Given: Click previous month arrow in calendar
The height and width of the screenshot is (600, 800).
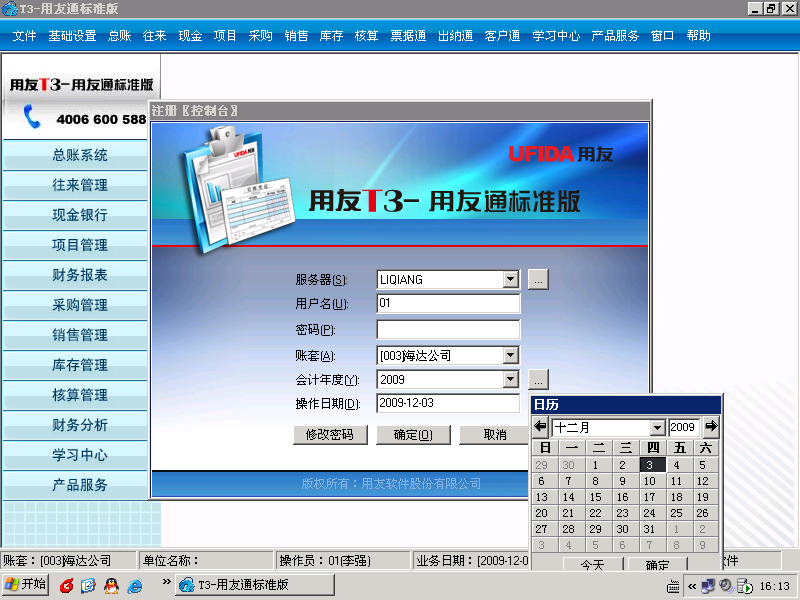Looking at the screenshot, I should pos(540,427).
